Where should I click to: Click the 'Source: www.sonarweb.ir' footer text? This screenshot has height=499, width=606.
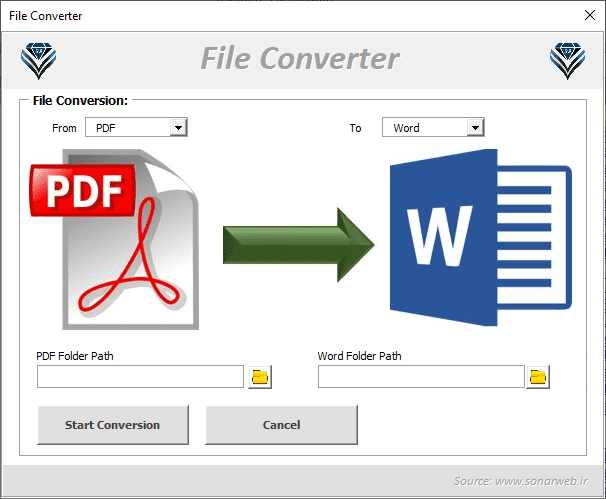pos(521,481)
